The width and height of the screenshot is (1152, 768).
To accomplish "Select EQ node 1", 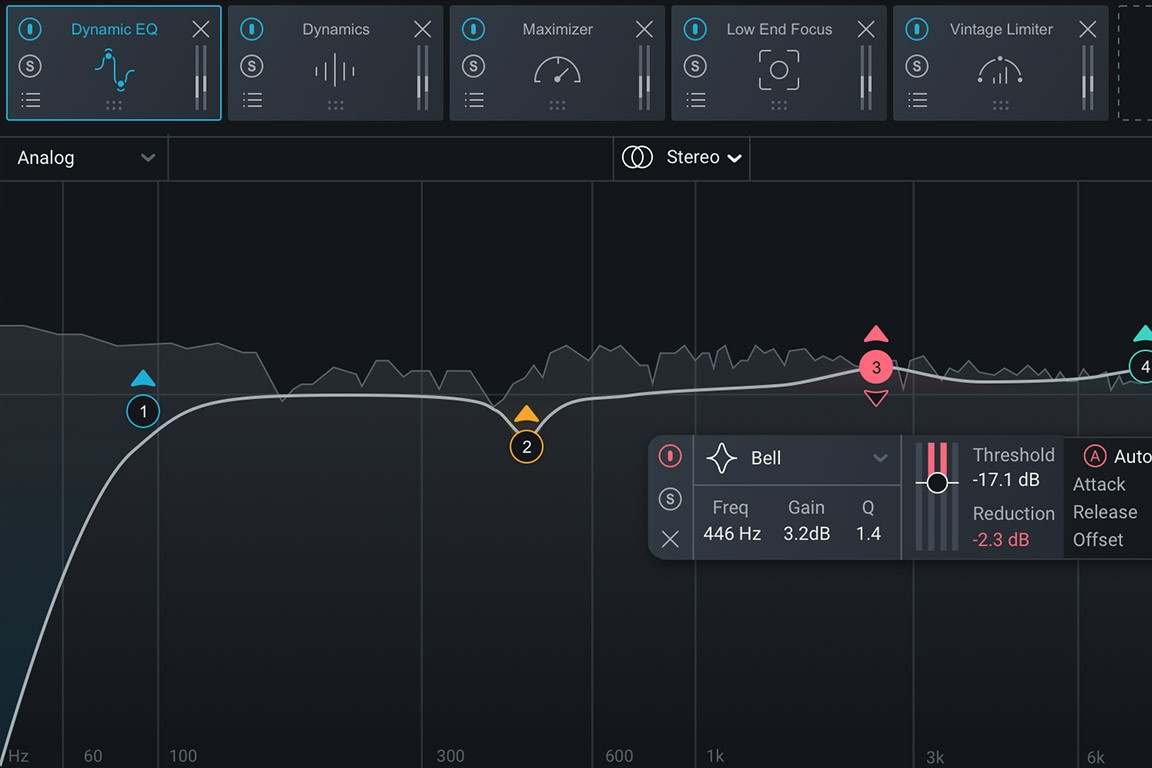I will tap(143, 412).
